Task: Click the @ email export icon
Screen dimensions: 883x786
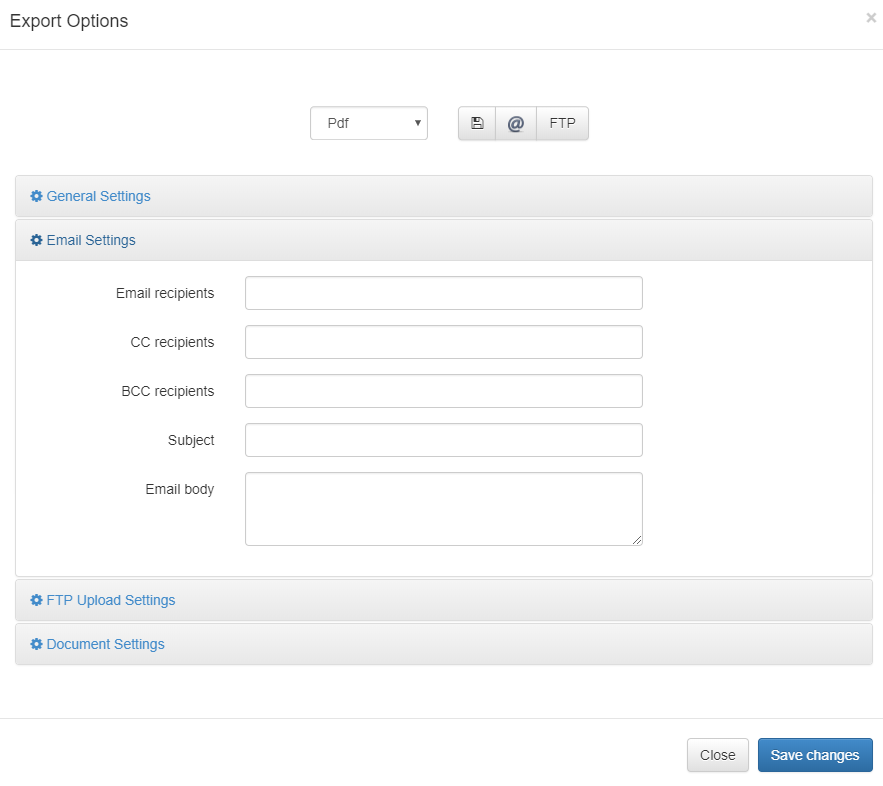Action: [516, 123]
